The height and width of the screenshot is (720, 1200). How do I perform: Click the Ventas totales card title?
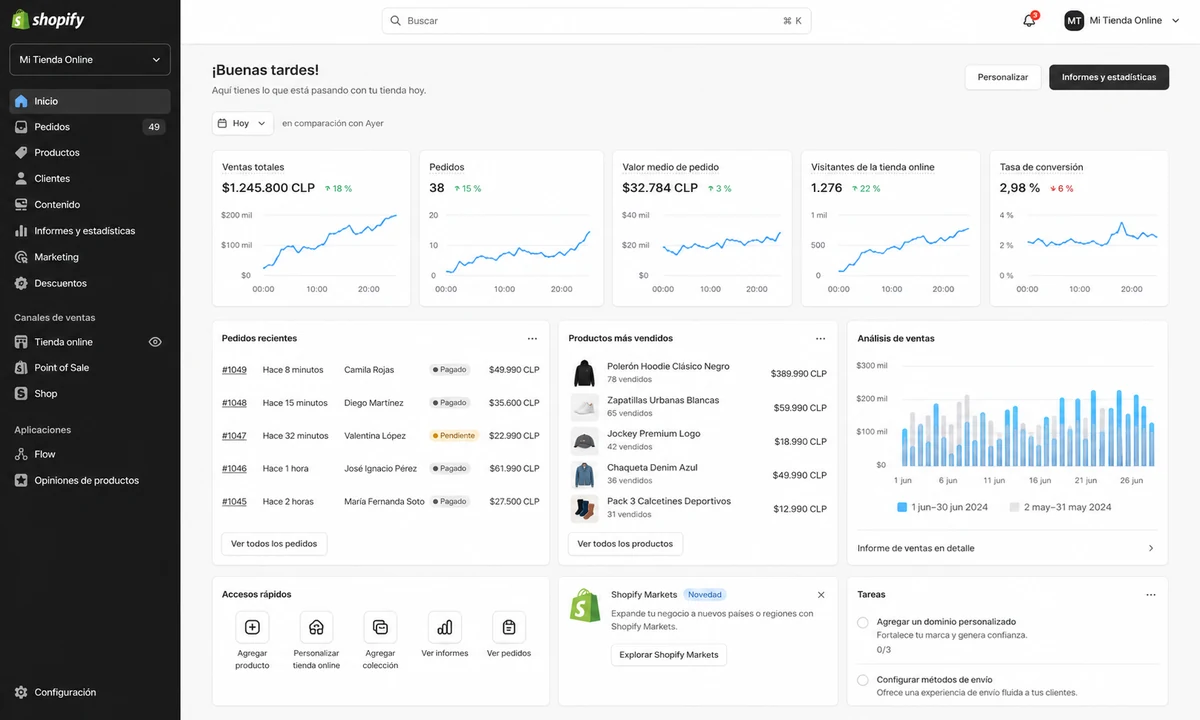pos(253,167)
